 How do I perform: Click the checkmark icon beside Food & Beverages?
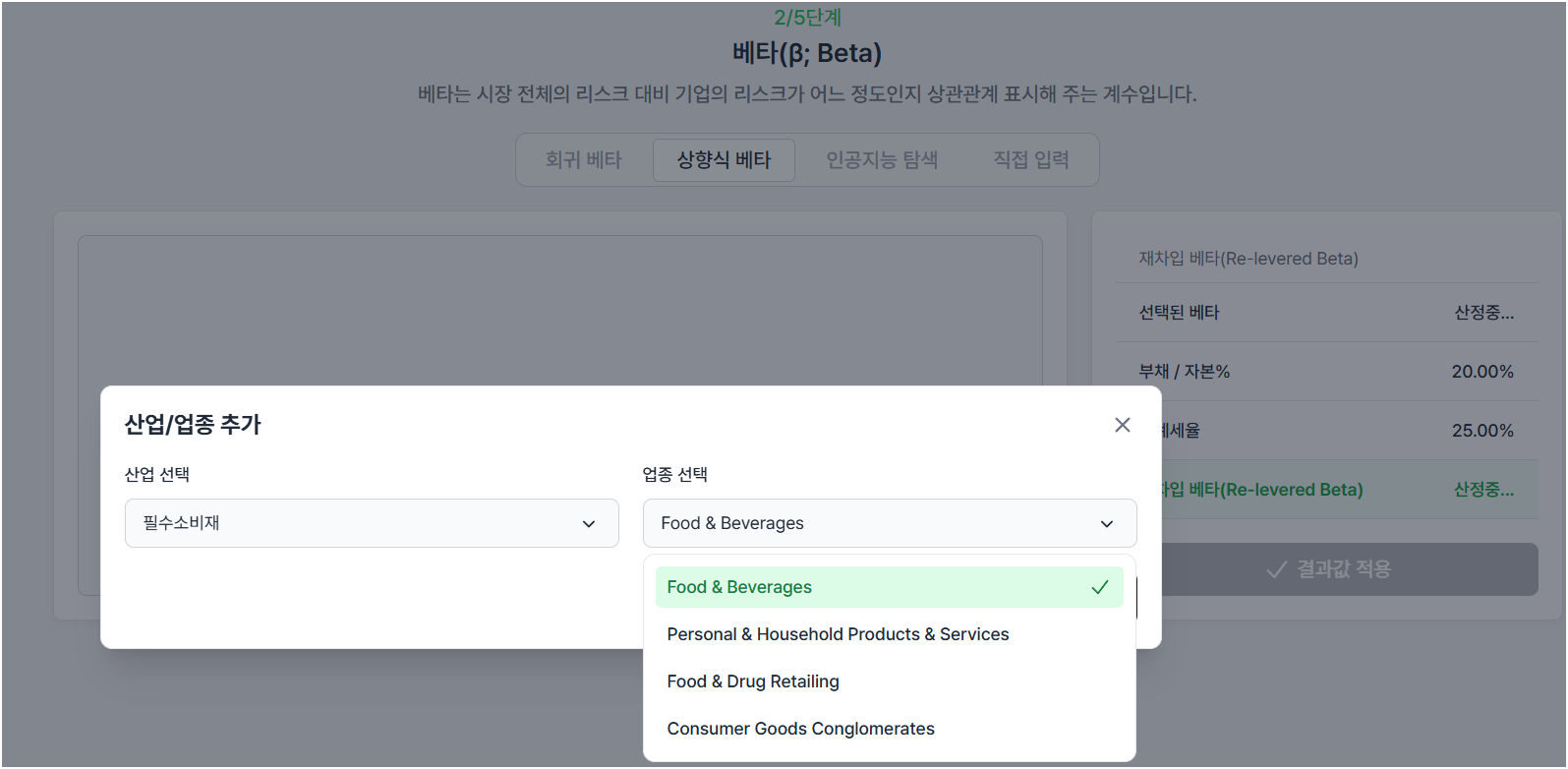pos(1099,587)
